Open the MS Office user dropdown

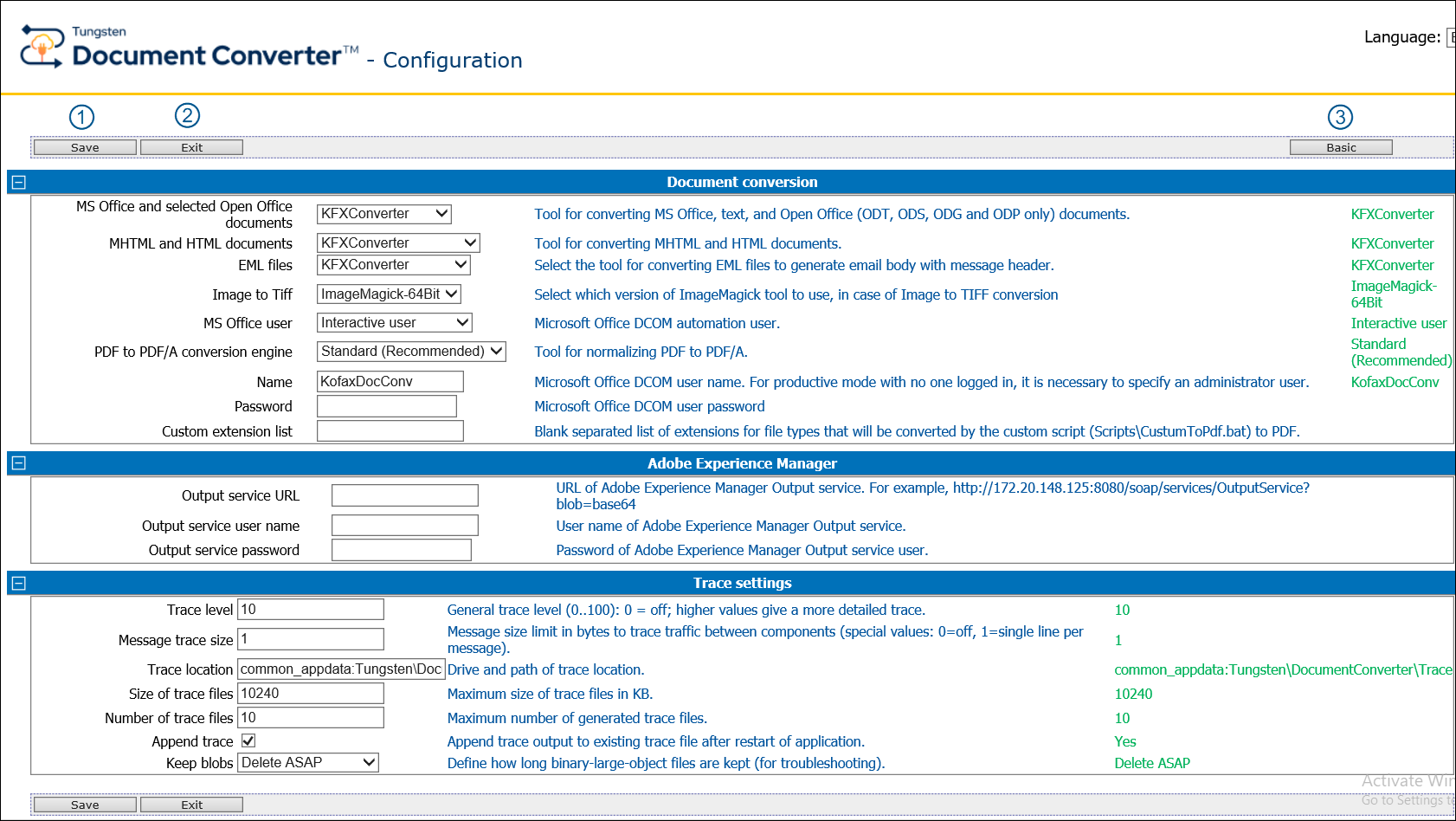tap(394, 323)
